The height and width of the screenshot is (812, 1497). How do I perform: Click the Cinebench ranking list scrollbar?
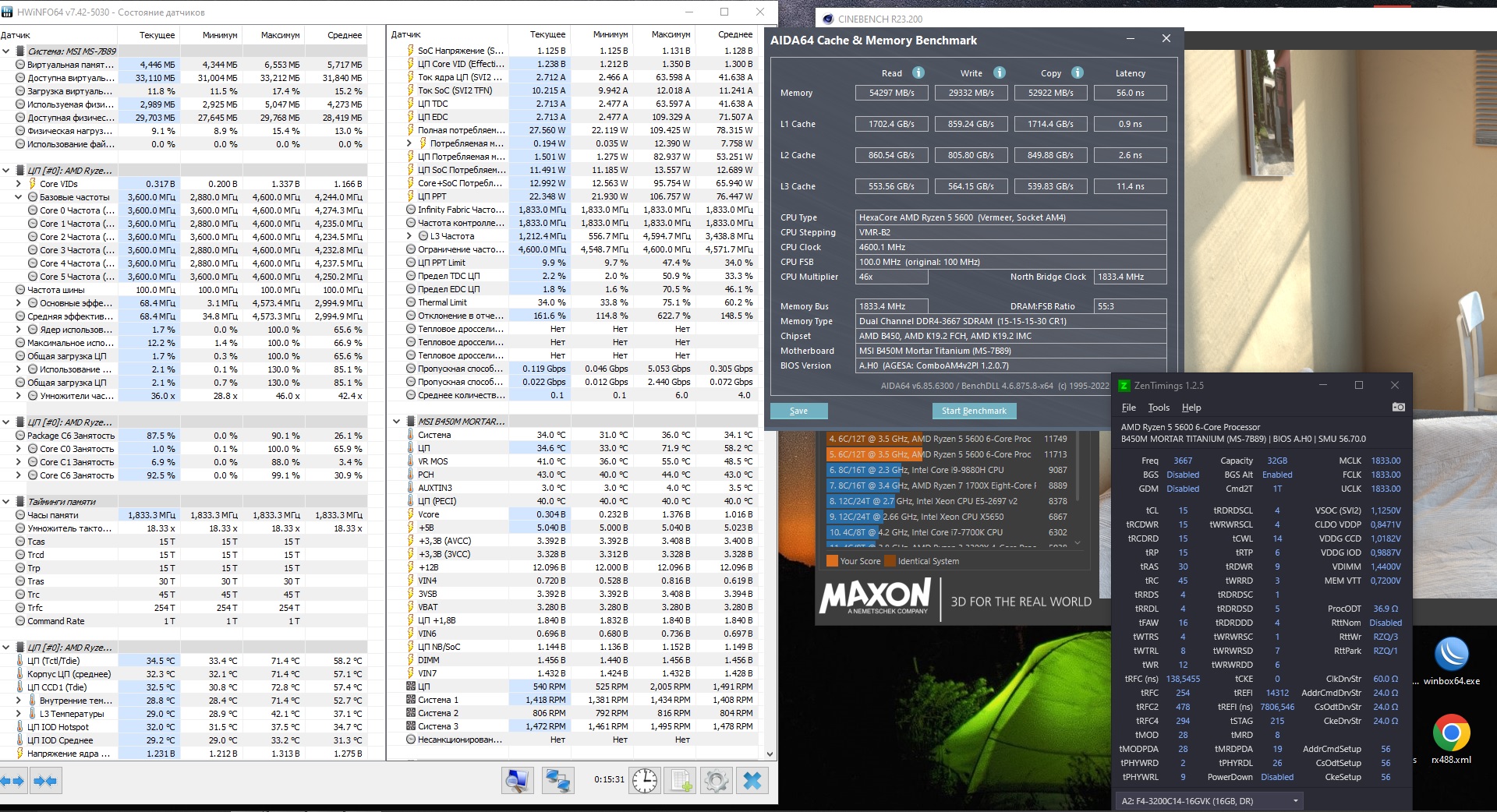(x=1078, y=468)
